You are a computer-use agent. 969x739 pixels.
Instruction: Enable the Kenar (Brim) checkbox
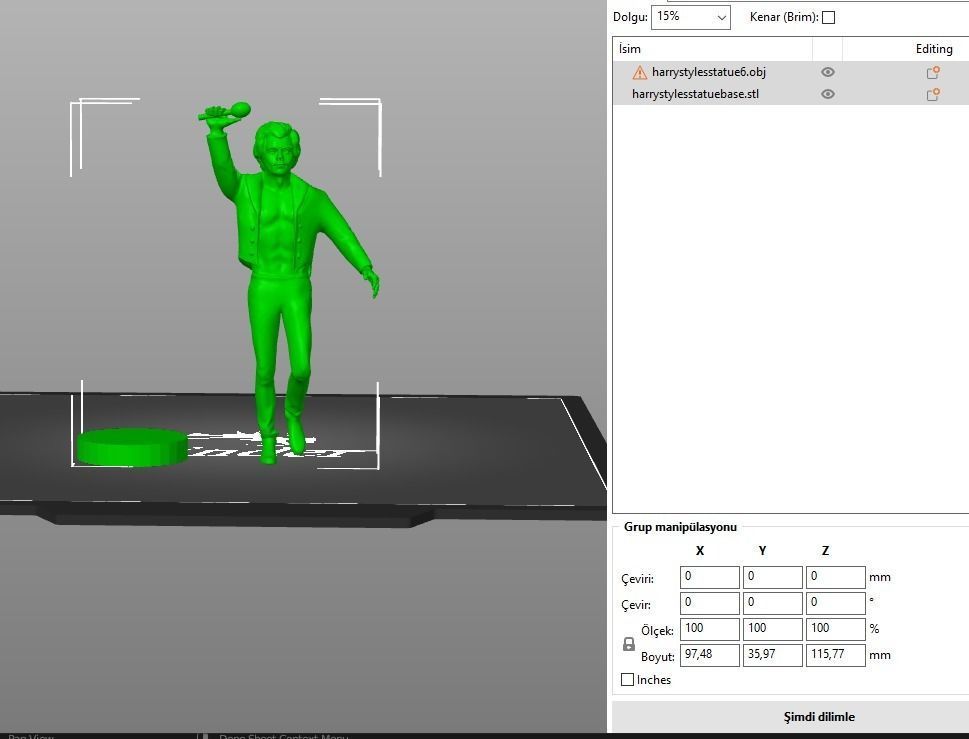pyautogui.click(x=829, y=17)
